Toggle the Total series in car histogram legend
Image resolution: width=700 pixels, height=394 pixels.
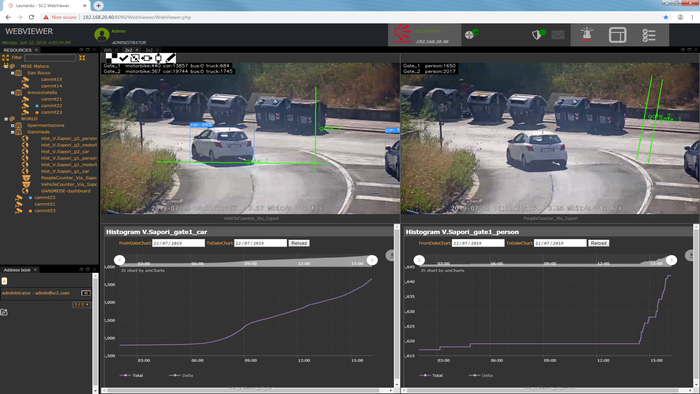pyautogui.click(x=132, y=375)
